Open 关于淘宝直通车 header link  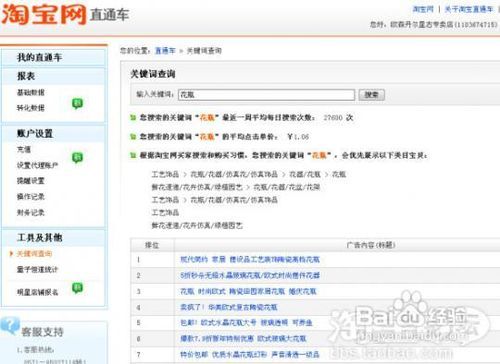coord(469,9)
